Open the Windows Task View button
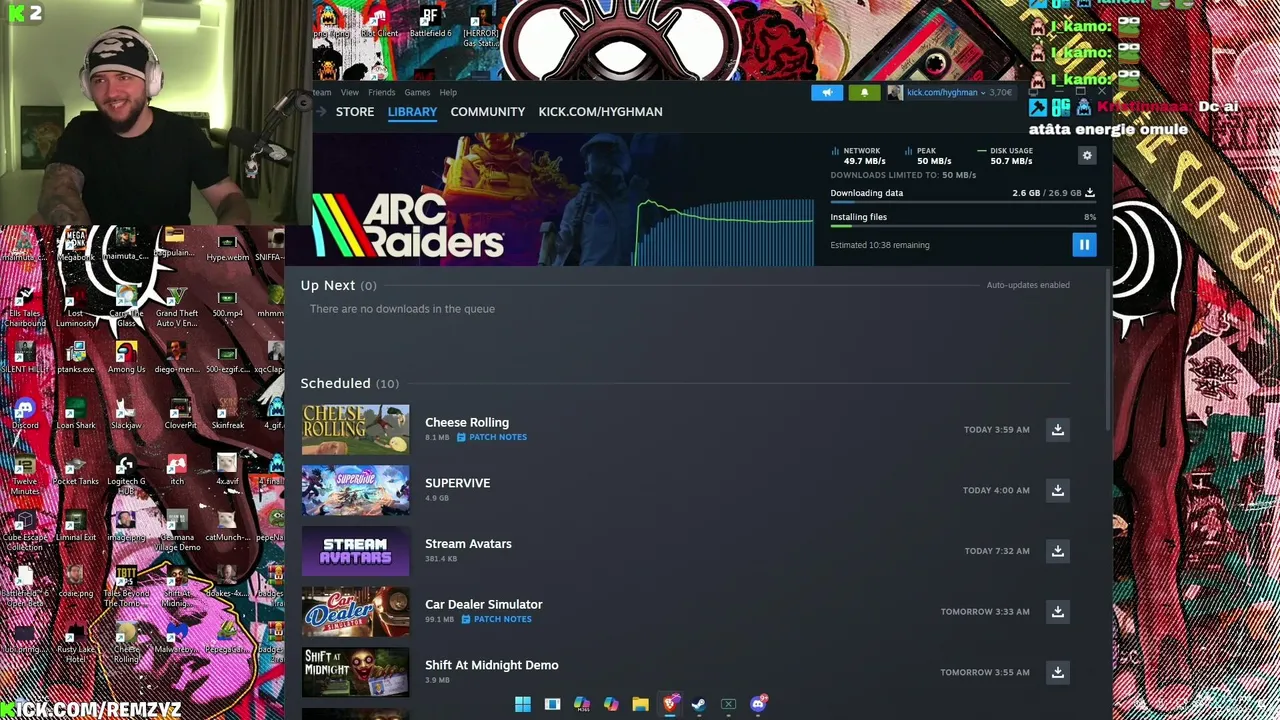This screenshot has width=1280, height=720. coord(552,704)
